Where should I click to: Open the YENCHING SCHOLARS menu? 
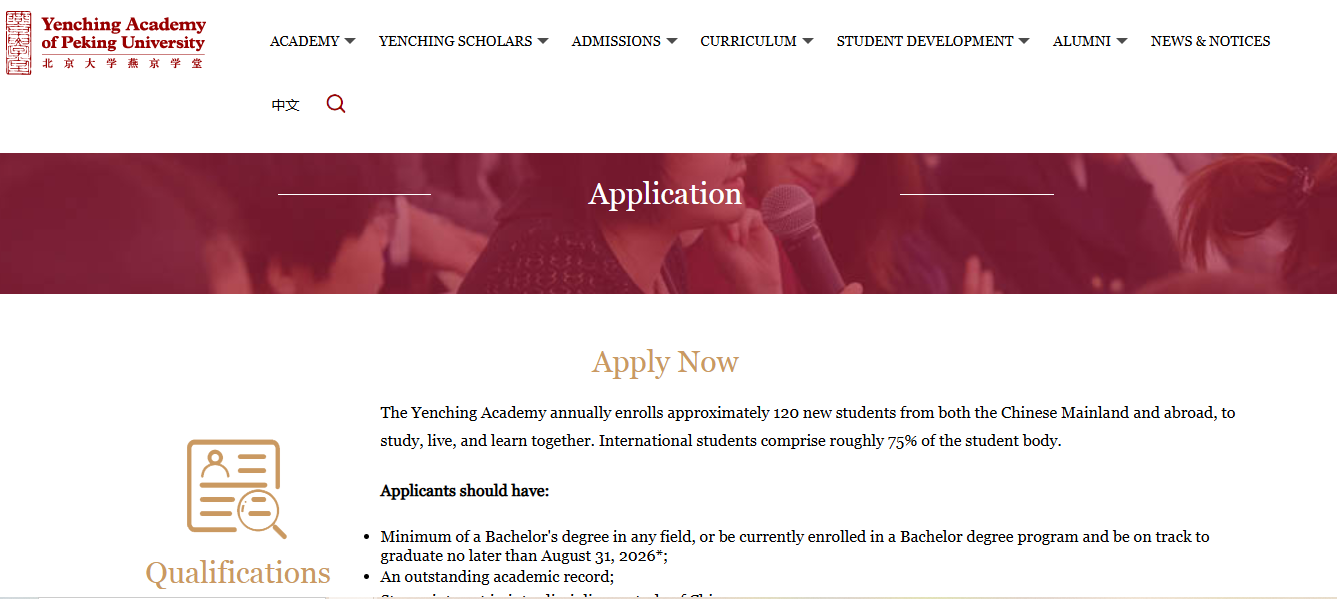click(455, 41)
